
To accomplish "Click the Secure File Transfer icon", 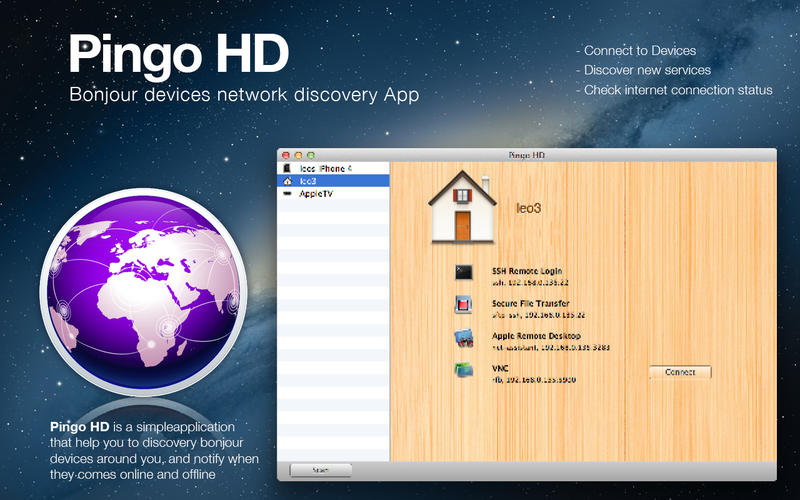I will 463,305.
